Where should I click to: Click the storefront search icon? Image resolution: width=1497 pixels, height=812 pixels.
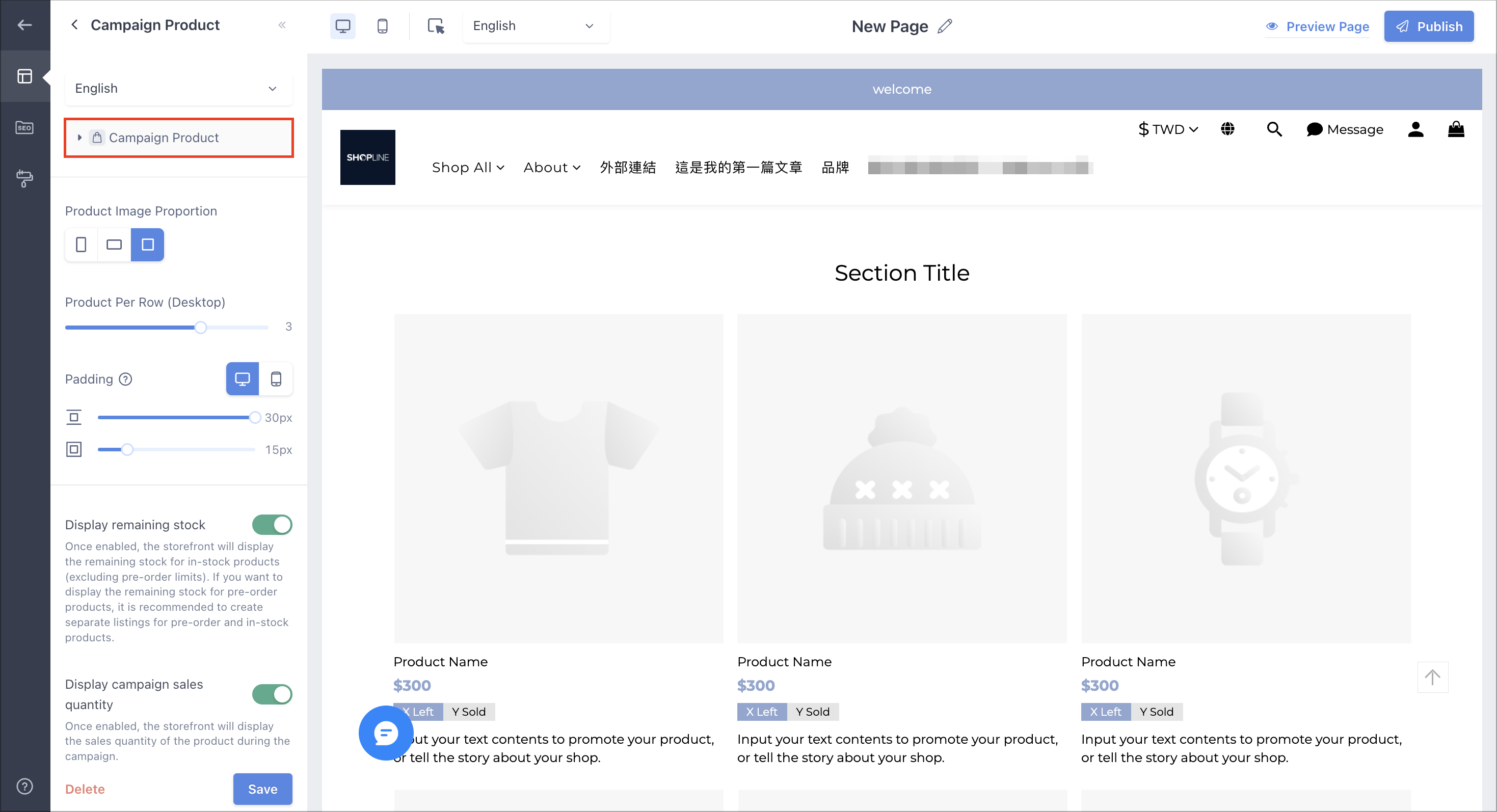pyautogui.click(x=1274, y=129)
